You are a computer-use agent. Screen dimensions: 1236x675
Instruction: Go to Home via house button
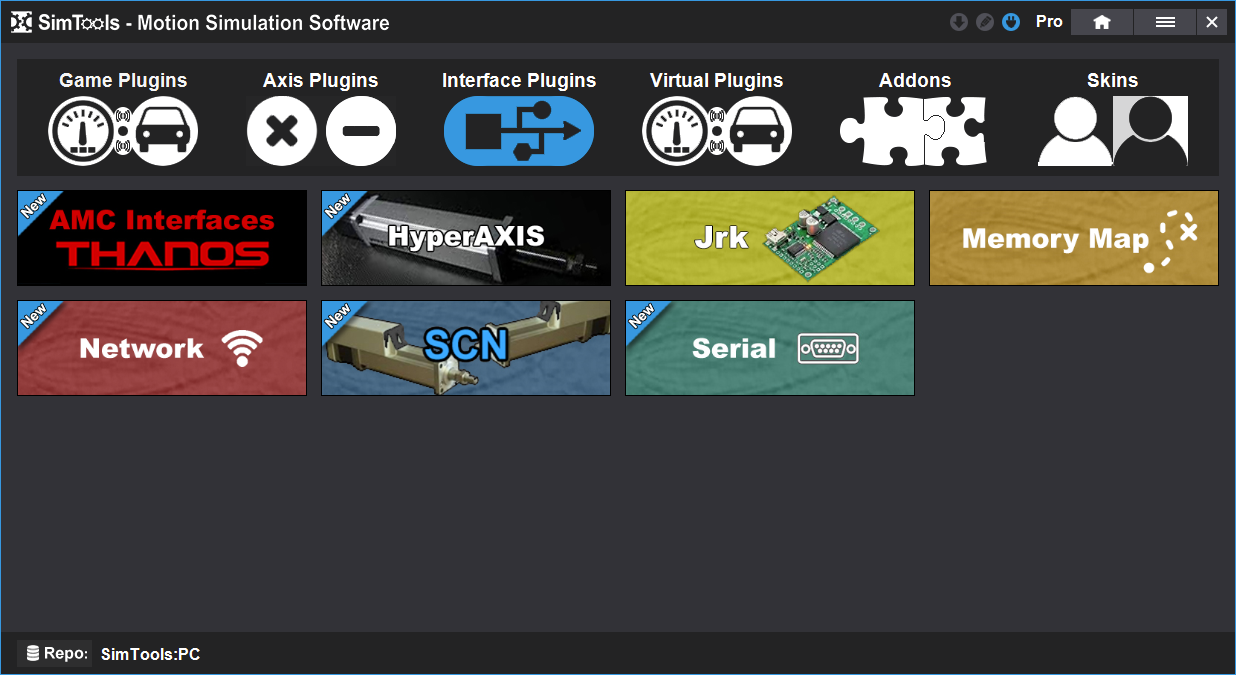pos(1102,22)
